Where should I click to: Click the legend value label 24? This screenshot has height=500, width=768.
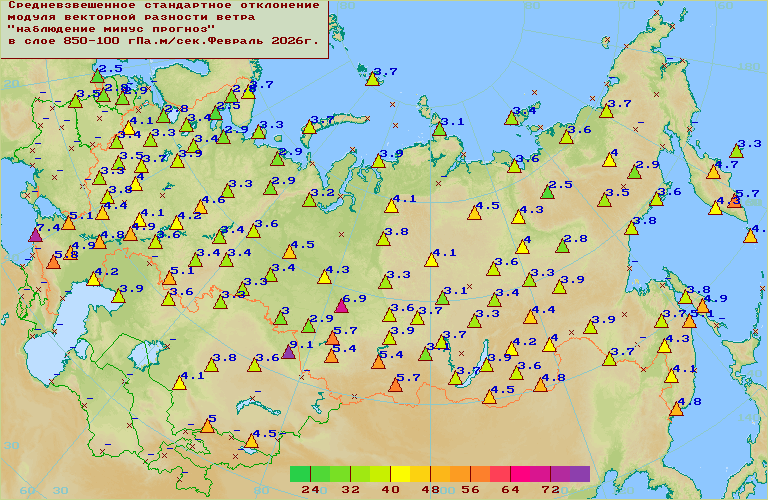[x=310, y=490]
